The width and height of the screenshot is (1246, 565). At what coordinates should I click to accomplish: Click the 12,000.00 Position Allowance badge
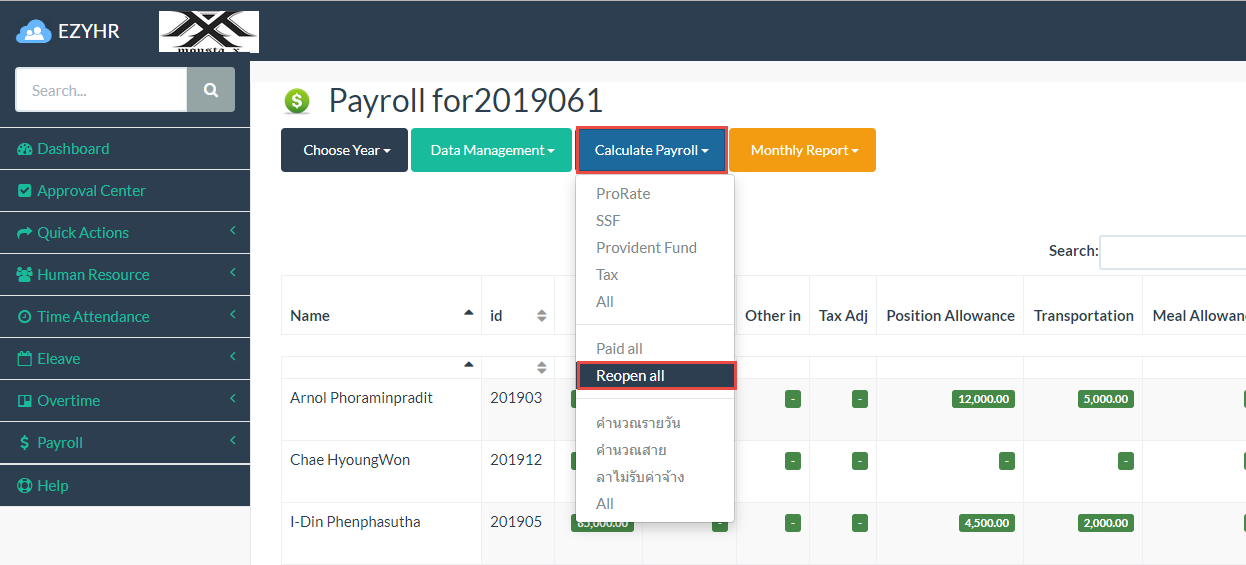click(x=983, y=399)
